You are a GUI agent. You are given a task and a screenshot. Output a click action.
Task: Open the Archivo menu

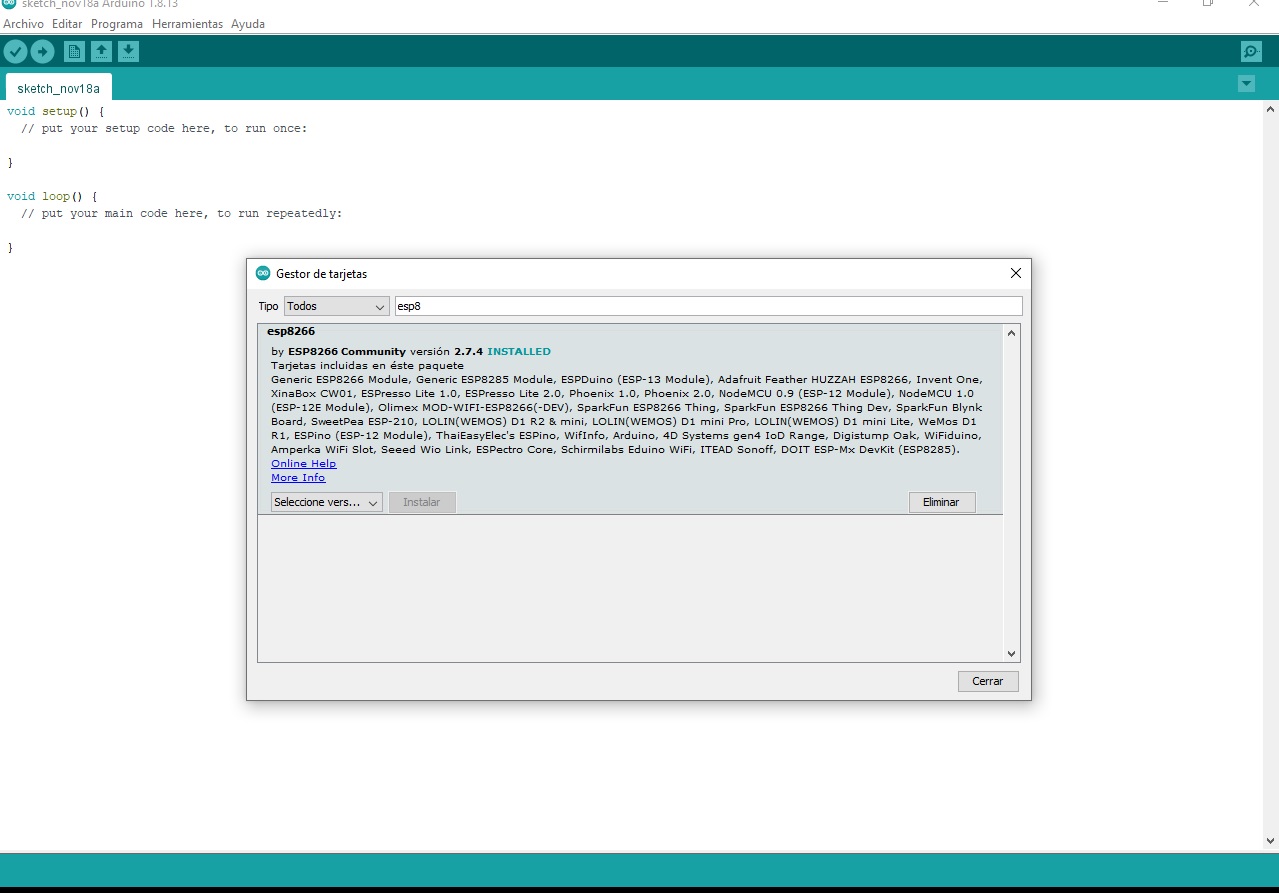(x=24, y=24)
